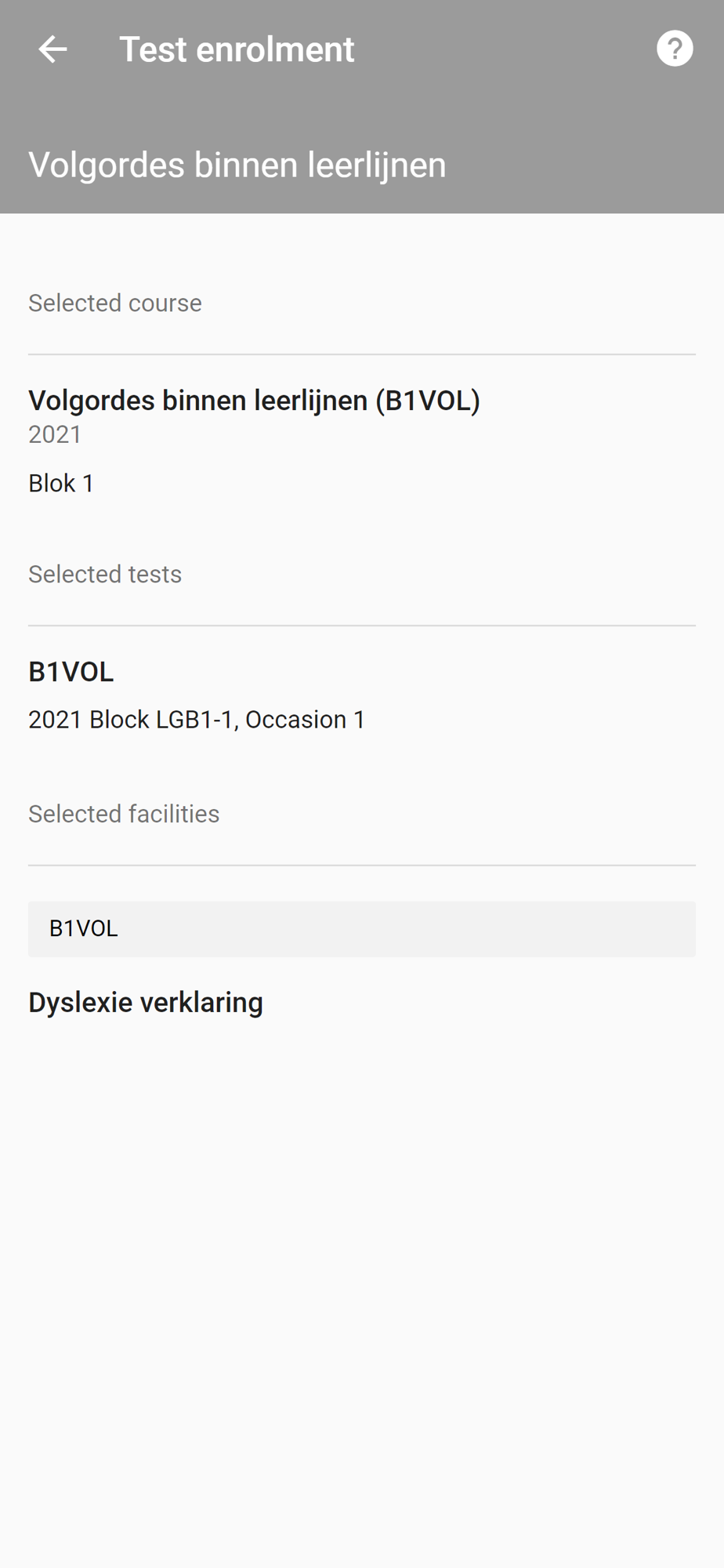Click the Selected tests section label
The height and width of the screenshot is (1568, 724).
coord(105,574)
